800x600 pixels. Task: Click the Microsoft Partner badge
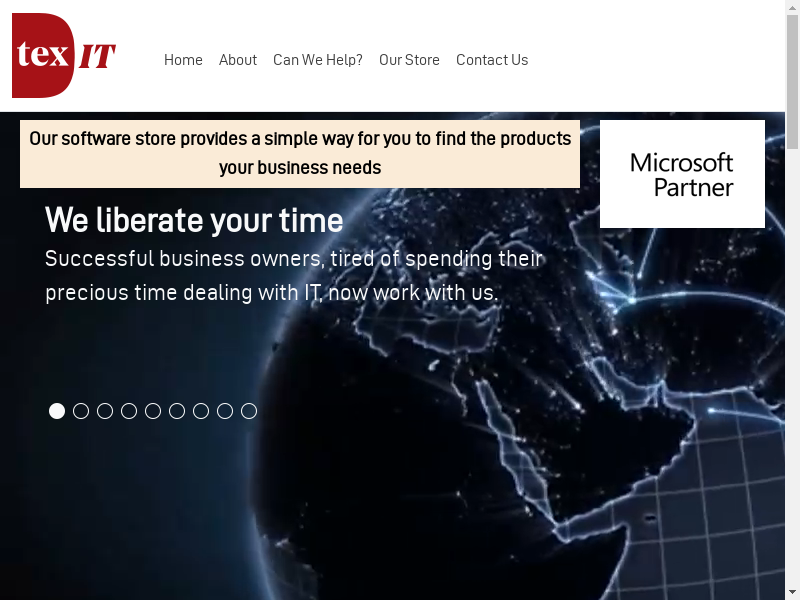tap(682, 174)
